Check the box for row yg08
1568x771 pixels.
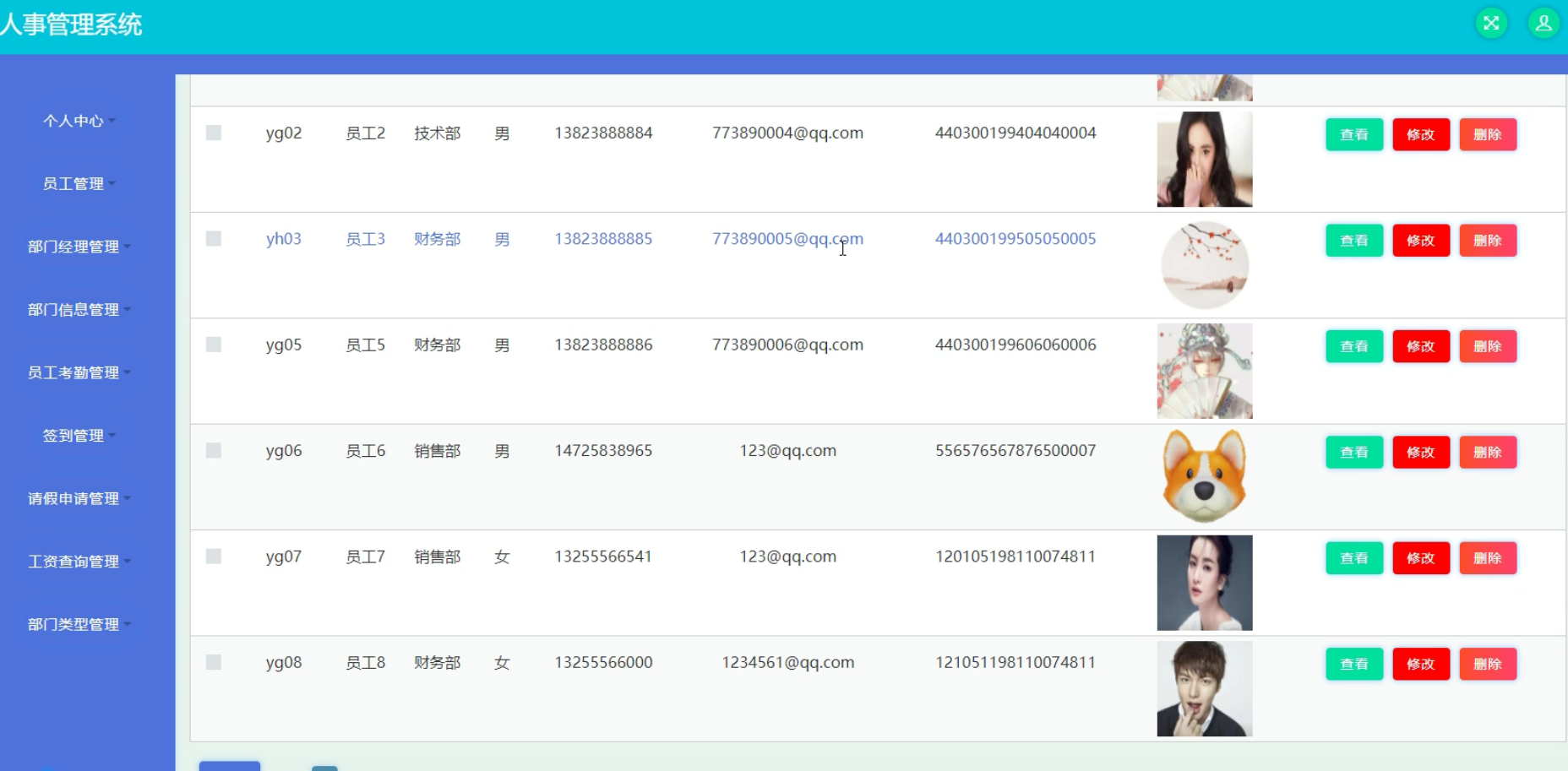point(214,662)
